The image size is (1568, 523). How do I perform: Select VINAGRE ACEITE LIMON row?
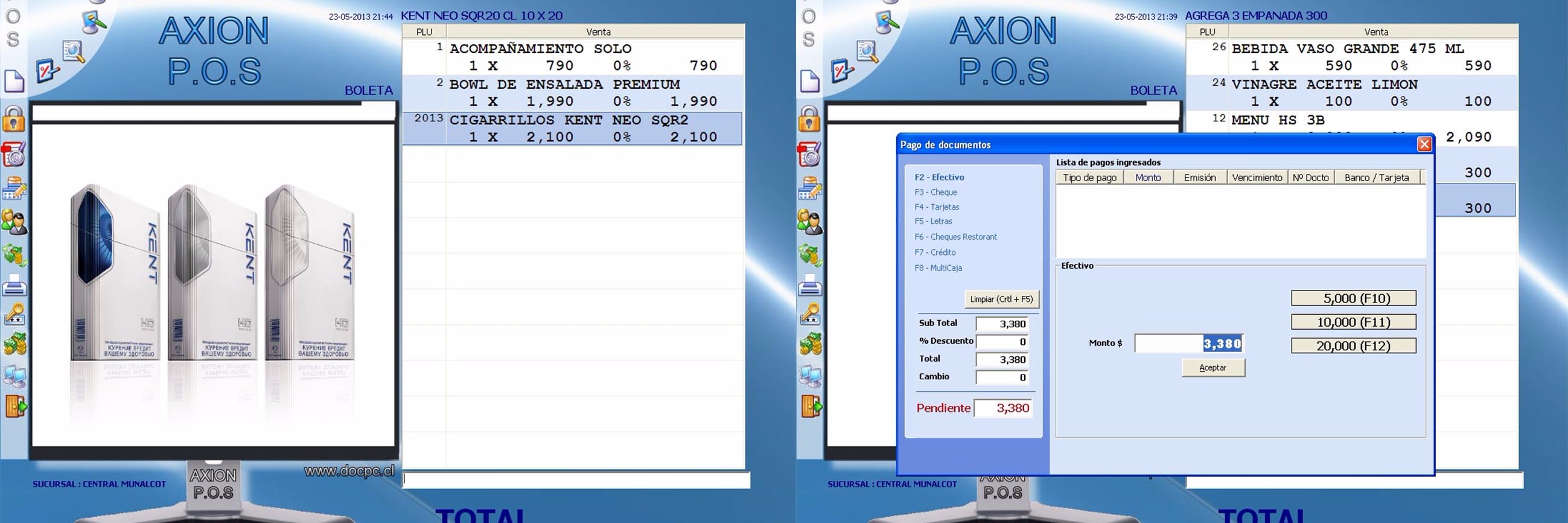click(x=1351, y=93)
